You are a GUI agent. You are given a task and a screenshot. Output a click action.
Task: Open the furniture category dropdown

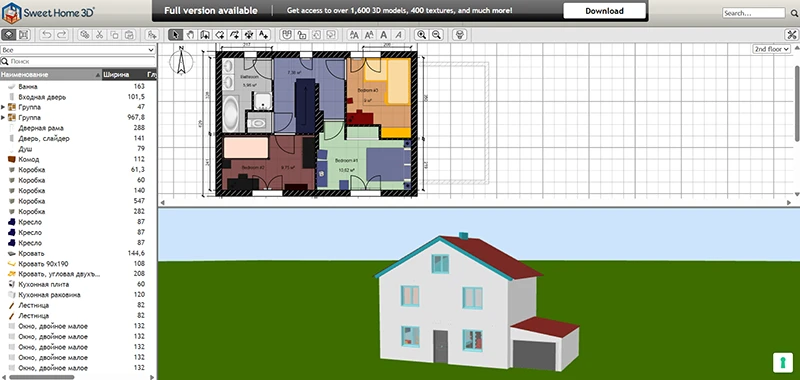coord(78,50)
